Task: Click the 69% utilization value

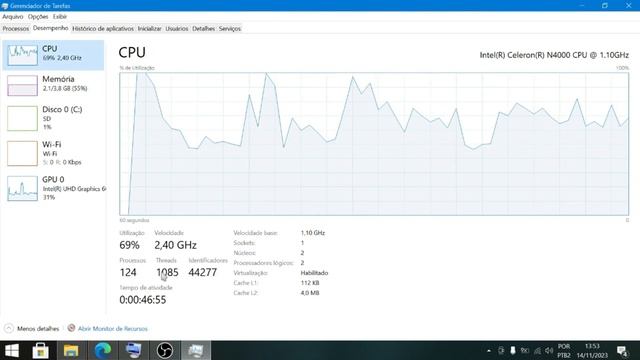Action: [x=129, y=245]
